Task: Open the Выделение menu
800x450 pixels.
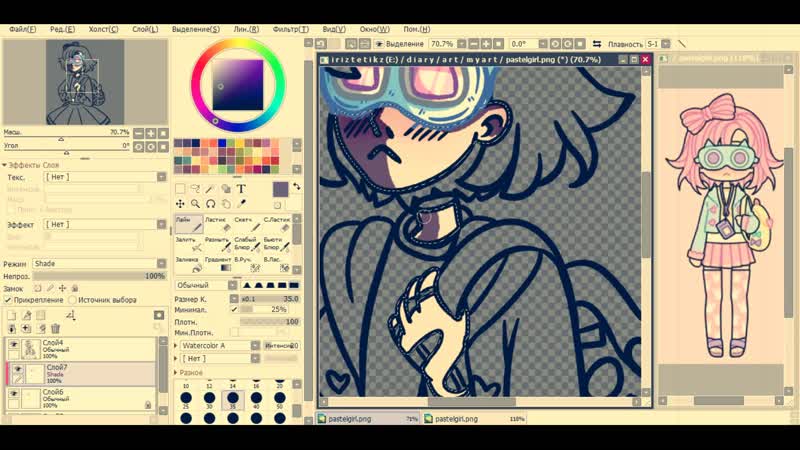Action: click(x=196, y=30)
